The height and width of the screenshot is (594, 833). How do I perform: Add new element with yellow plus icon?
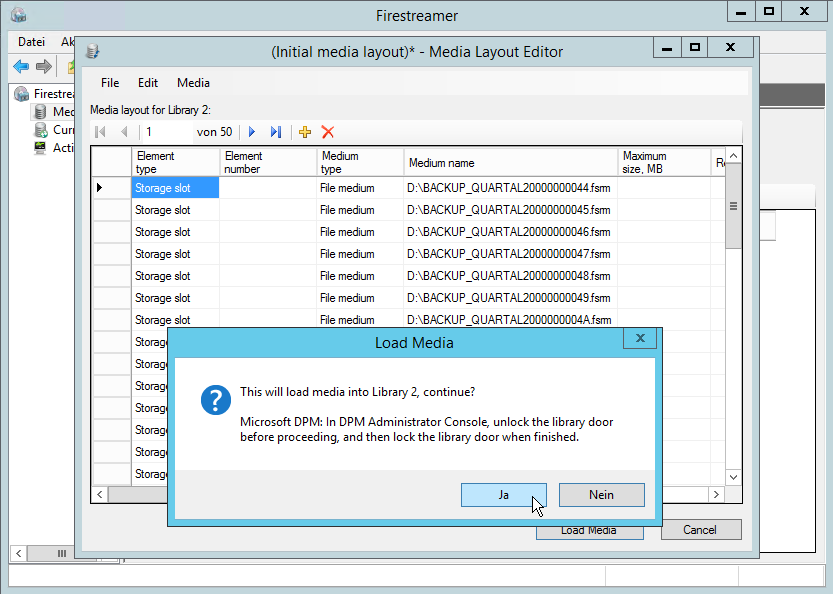click(305, 132)
